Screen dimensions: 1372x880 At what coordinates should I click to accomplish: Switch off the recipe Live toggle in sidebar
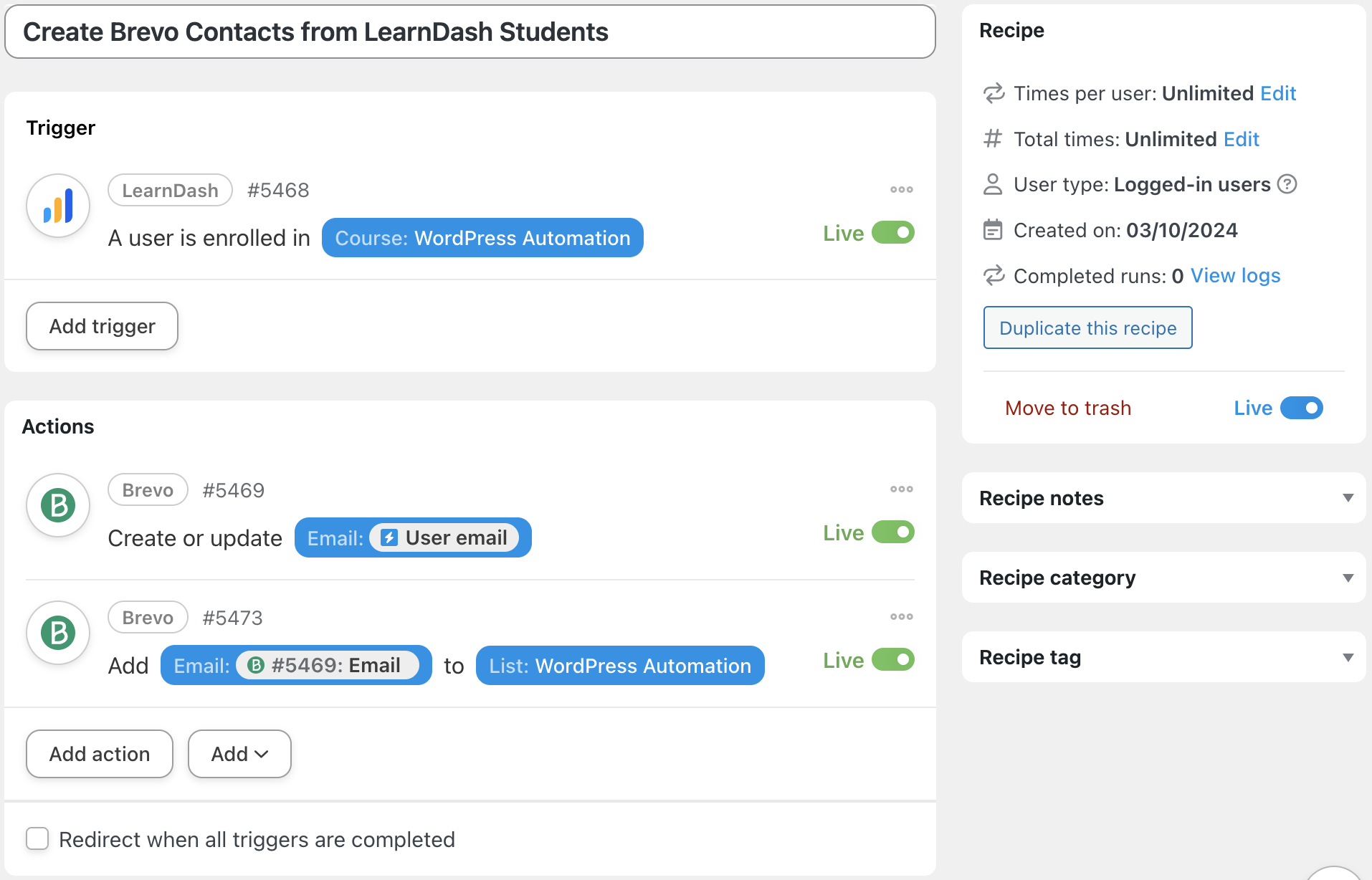[x=1301, y=408]
